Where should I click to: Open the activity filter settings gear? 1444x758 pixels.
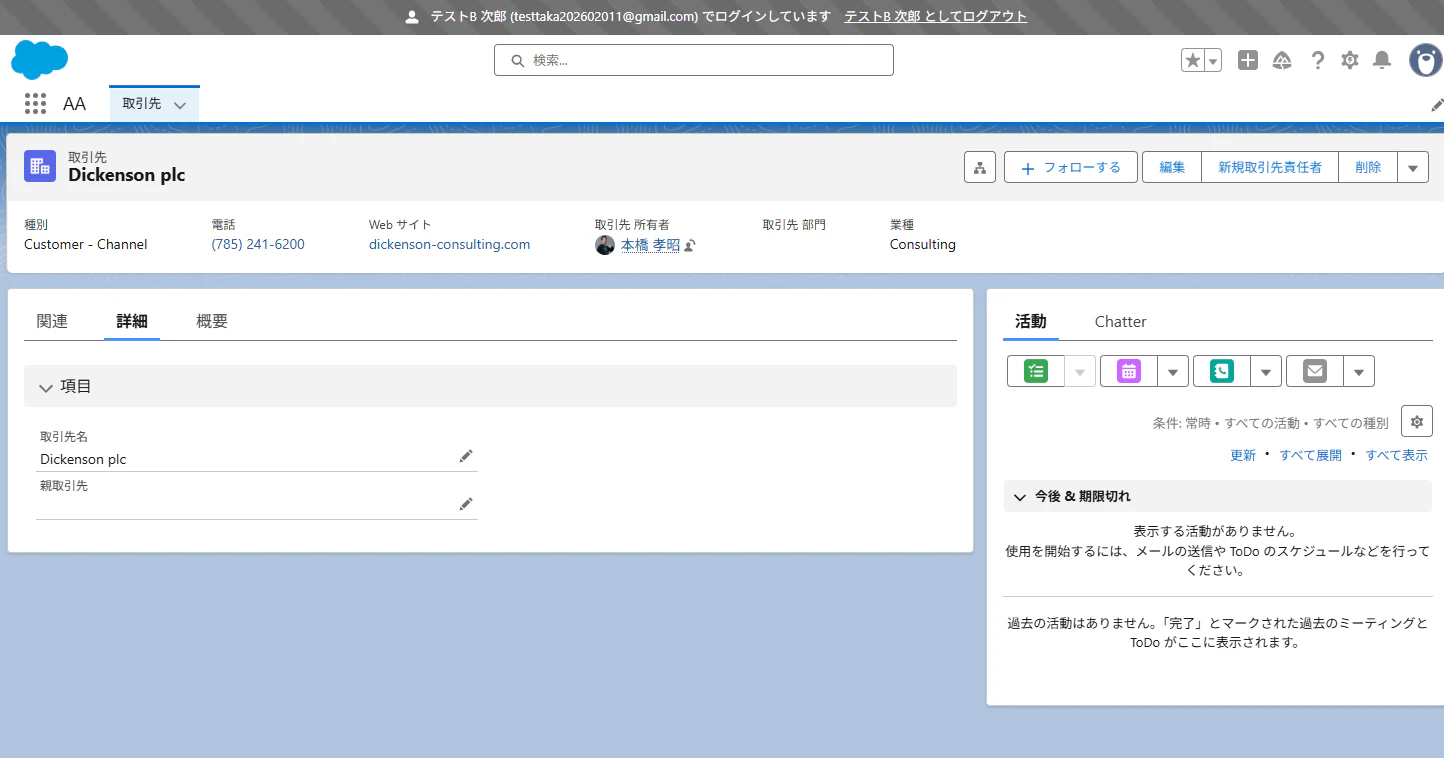pyautogui.click(x=1417, y=421)
